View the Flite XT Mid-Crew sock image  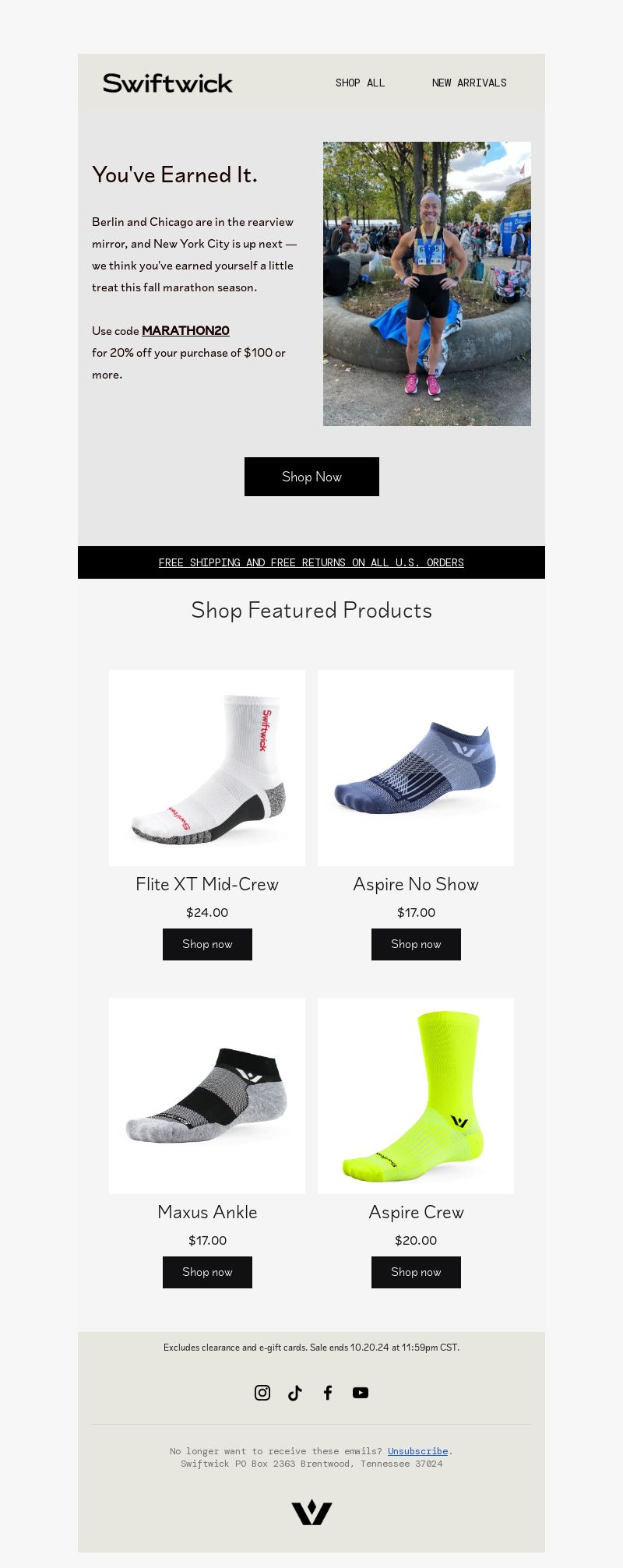(x=207, y=768)
